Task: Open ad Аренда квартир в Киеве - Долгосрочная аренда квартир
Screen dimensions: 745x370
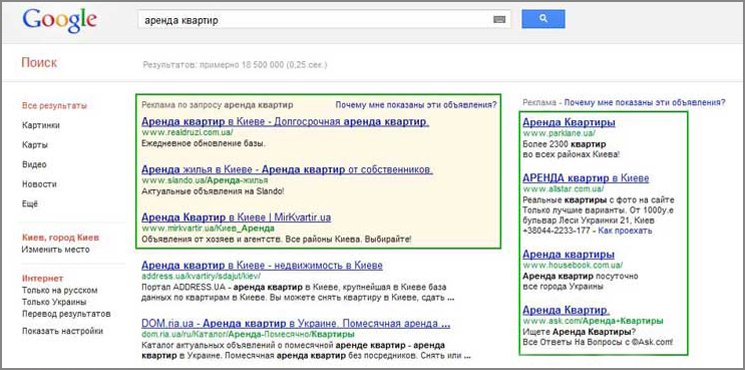Action: tap(285, 122)
